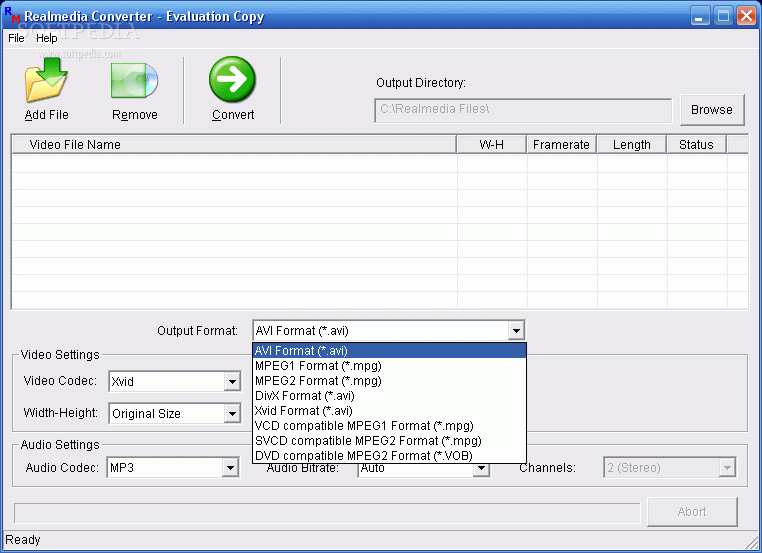Screen dimensions: 762x553
Task: Click the Add File text label
Action: 47,115
